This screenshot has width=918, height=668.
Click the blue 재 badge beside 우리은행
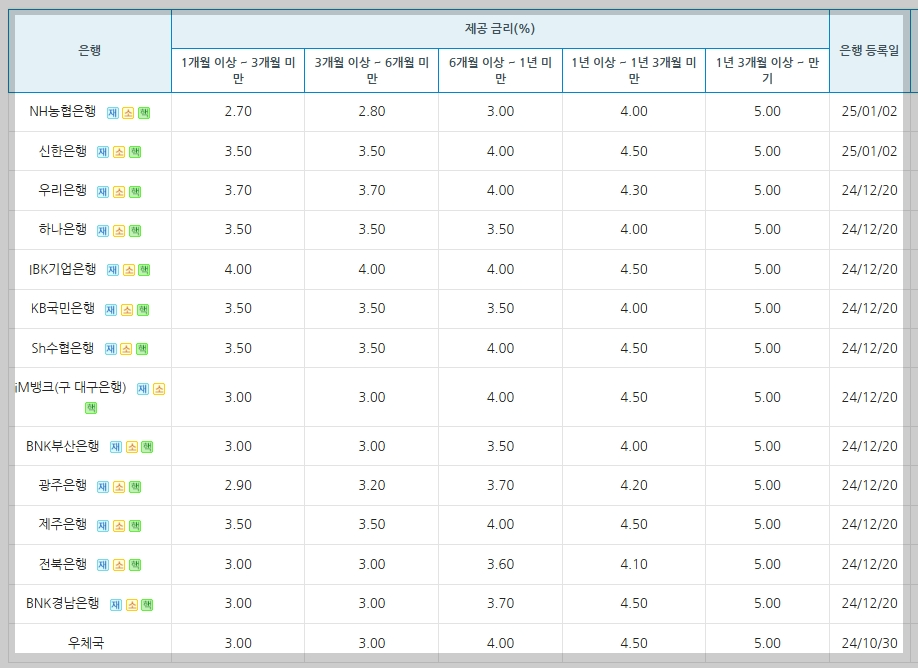(x=103, y=192)
